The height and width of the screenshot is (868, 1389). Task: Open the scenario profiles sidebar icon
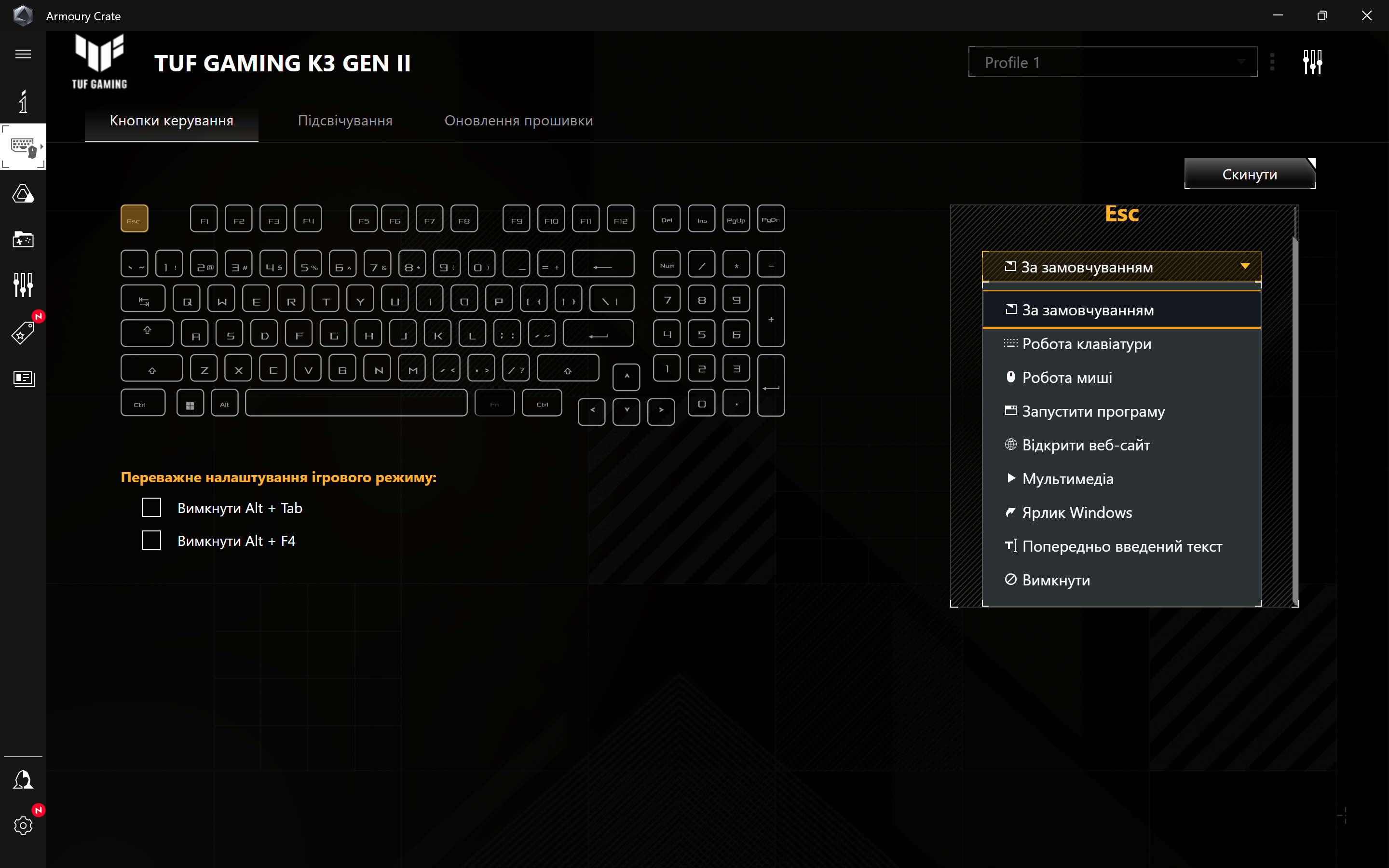tap(23, 240)
